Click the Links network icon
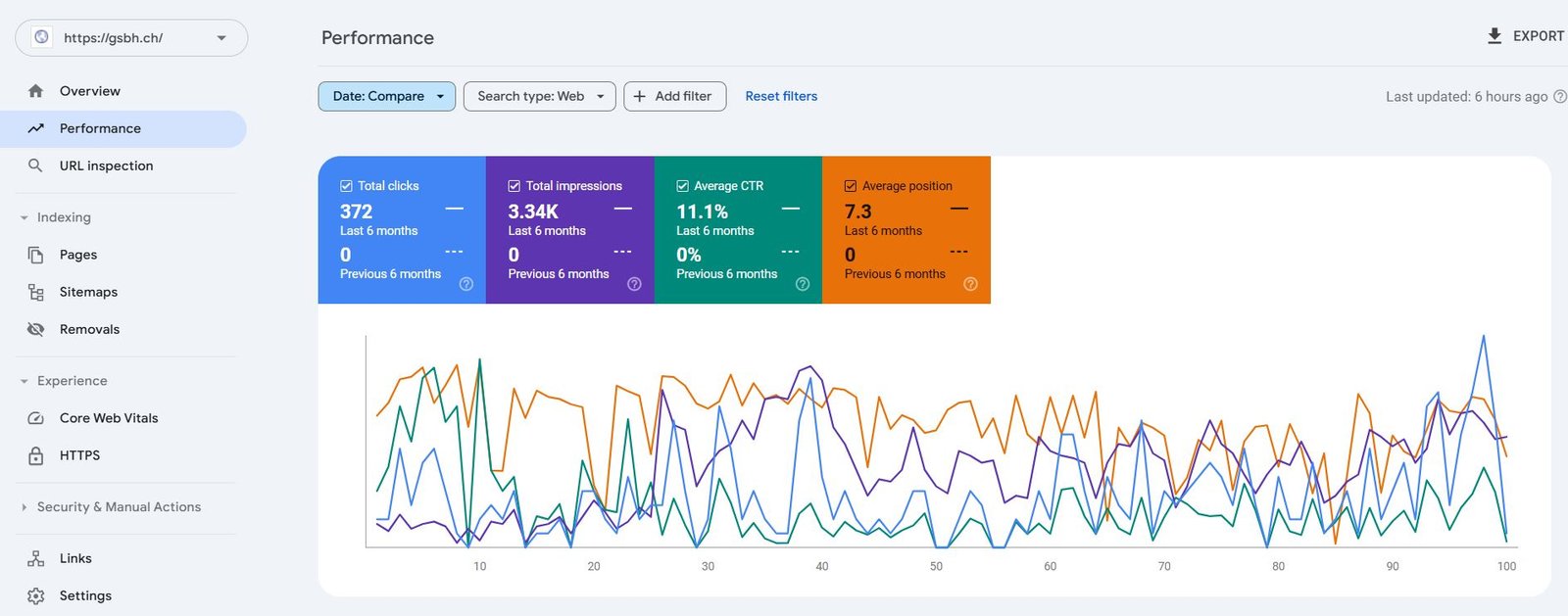Viewport: 1568px width, 616px height. click(36, 558)
